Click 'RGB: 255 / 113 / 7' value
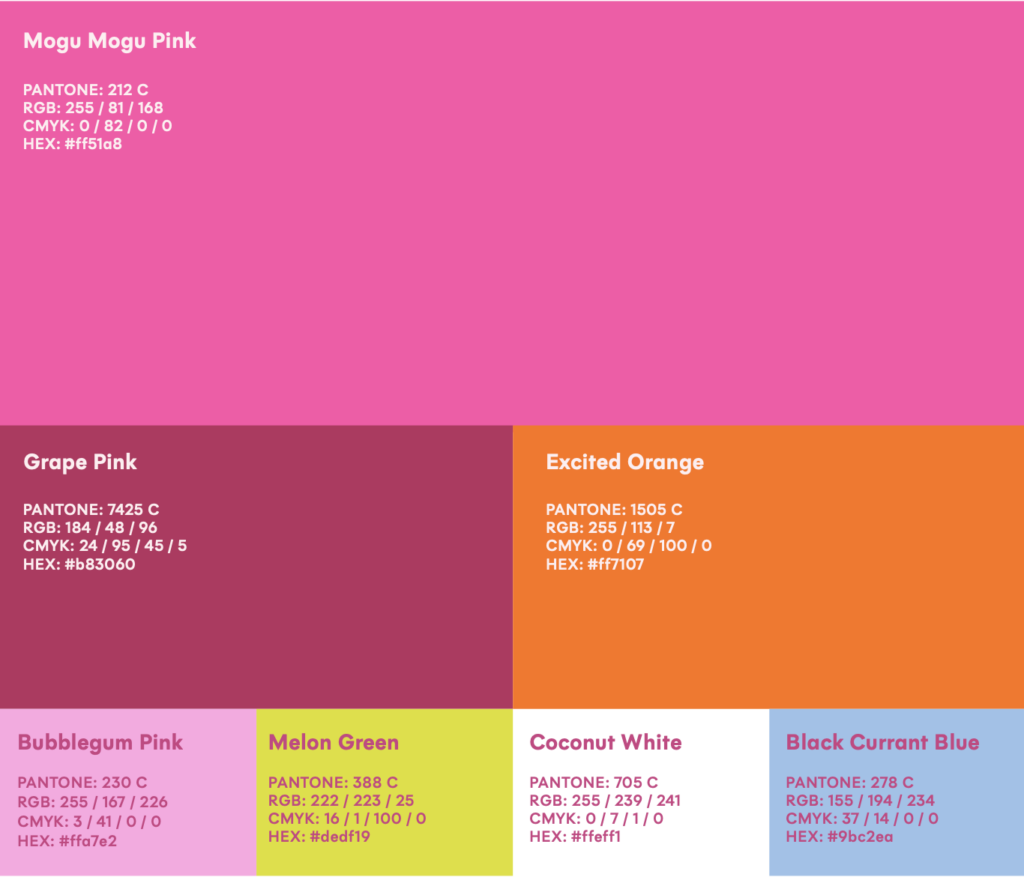The width and height of the screenshot is (1024, 877). click(611, 528)
